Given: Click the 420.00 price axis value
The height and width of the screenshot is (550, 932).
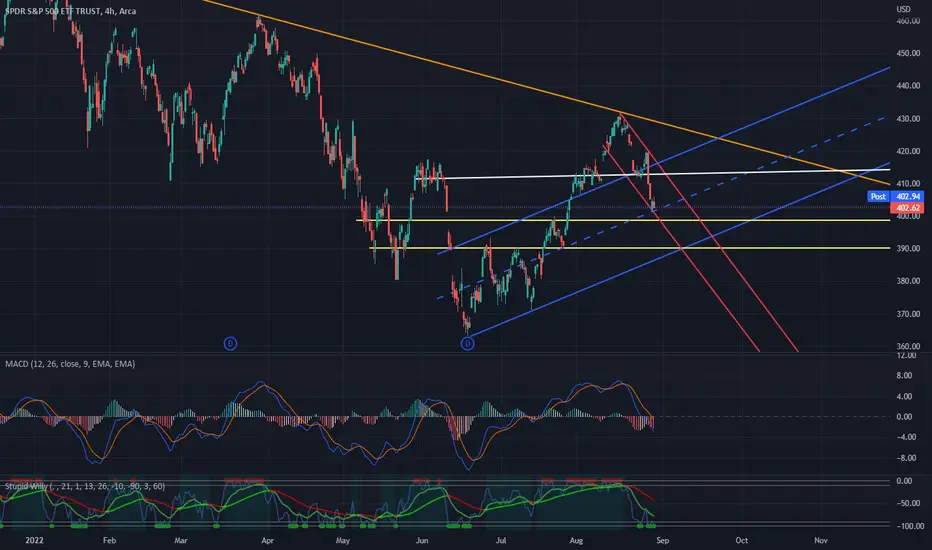Looking at the screenshot, I should (x=908, y=151).
